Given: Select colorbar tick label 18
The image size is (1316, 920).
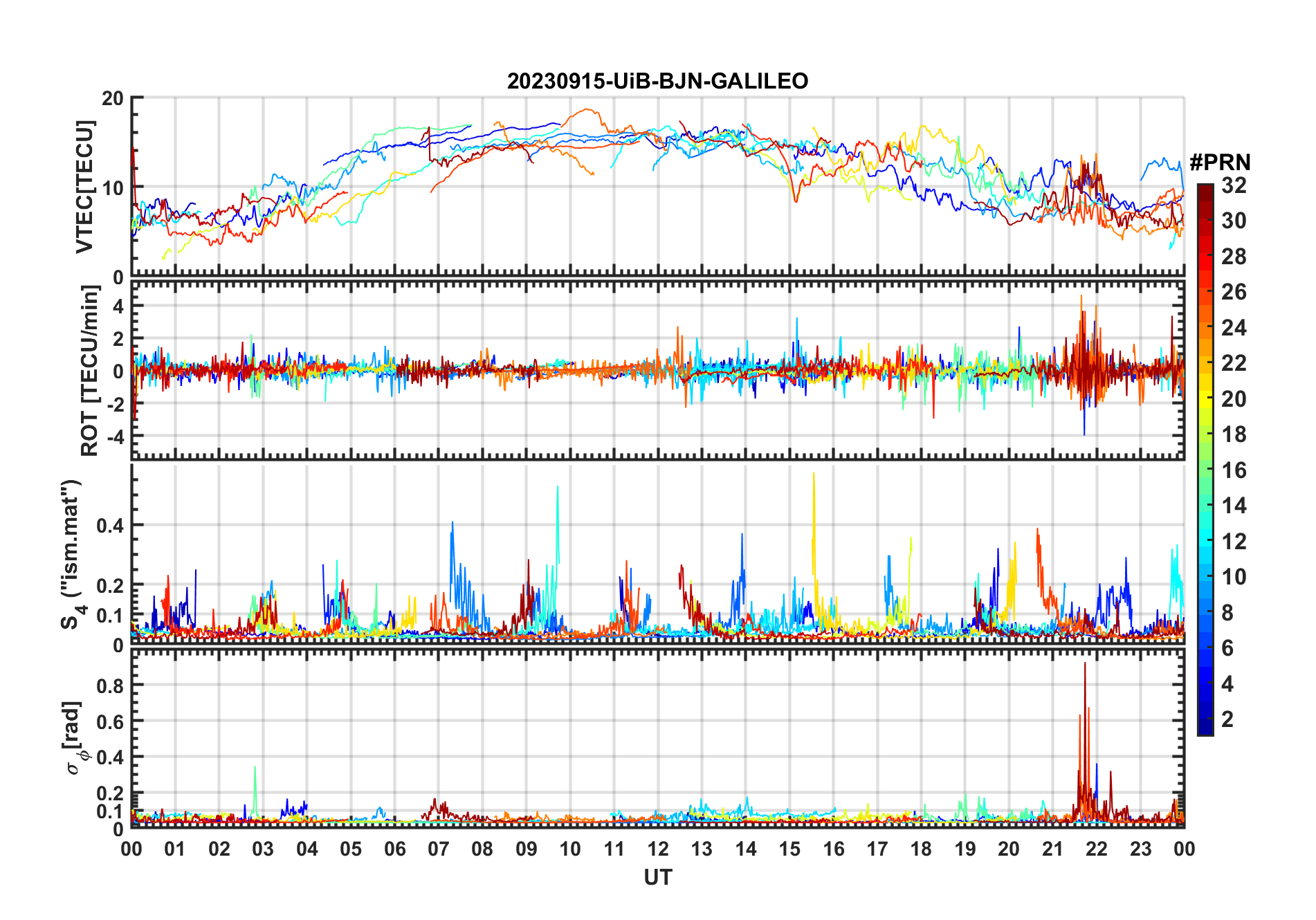Looking at the screenshot, I should [x=1234, y=434].
